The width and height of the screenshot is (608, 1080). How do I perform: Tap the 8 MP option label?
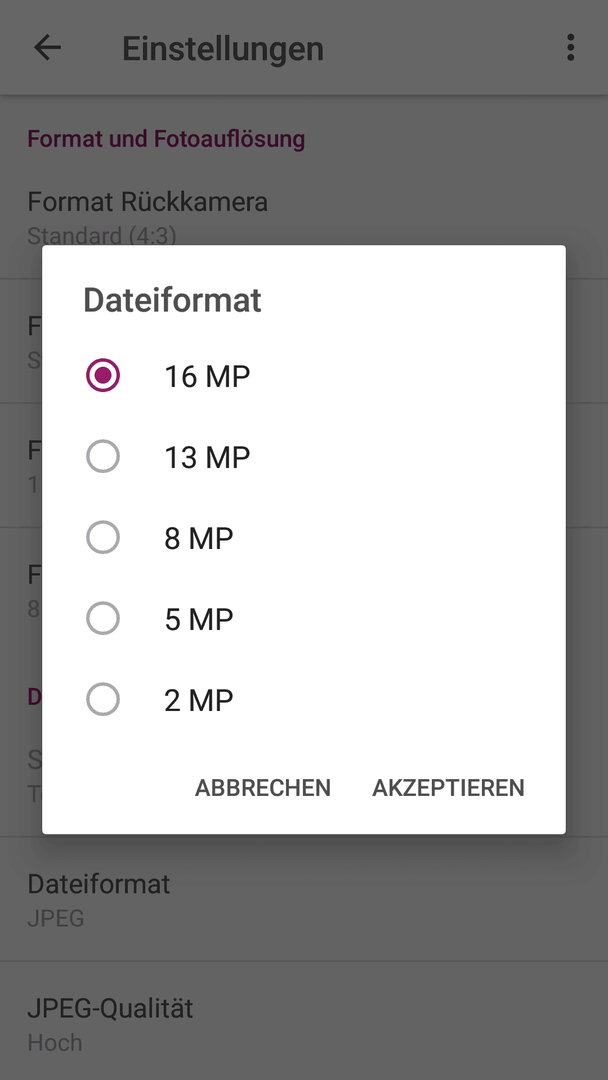coord(199,539)
